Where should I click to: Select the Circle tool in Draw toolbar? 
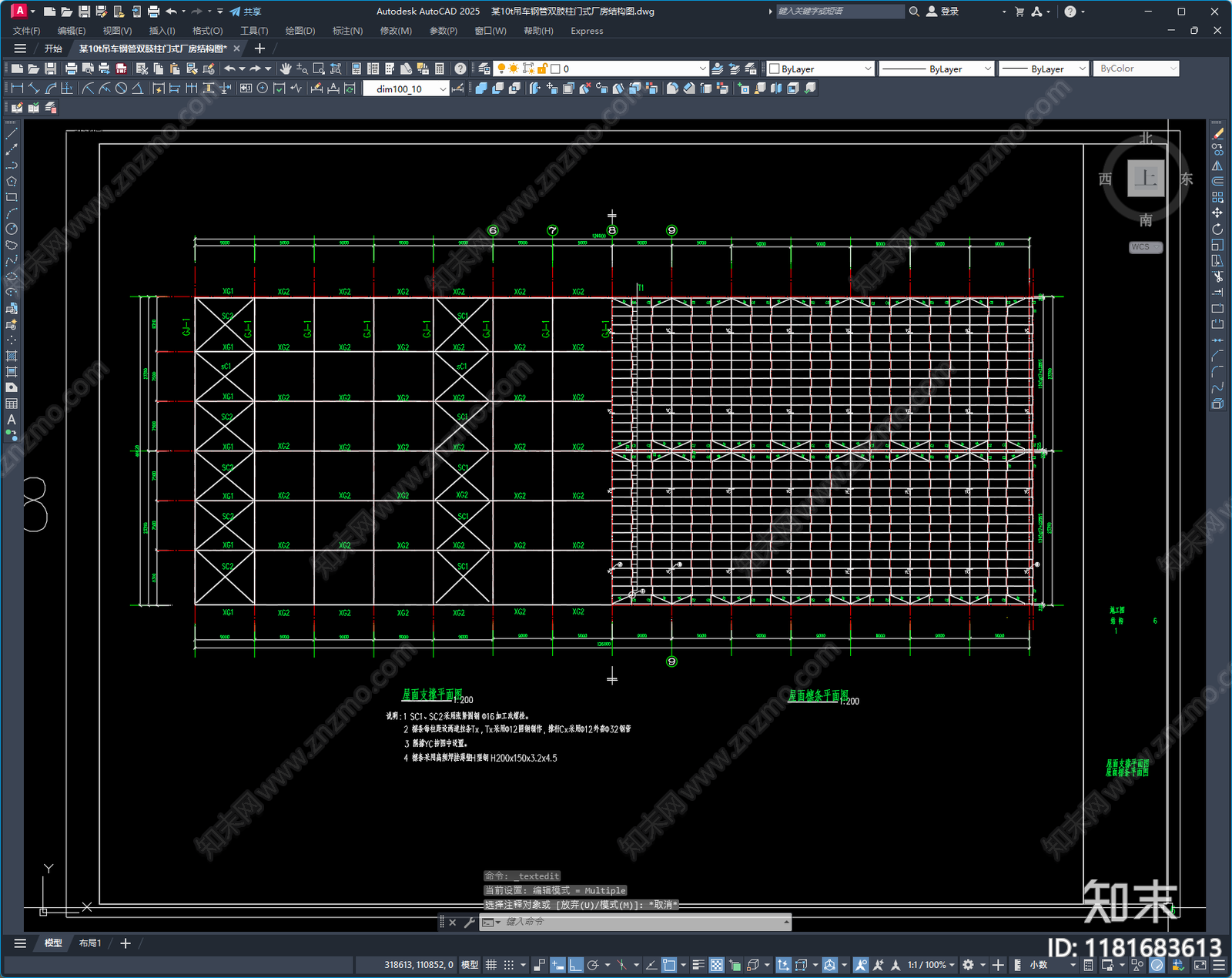[x=12, y=229]
